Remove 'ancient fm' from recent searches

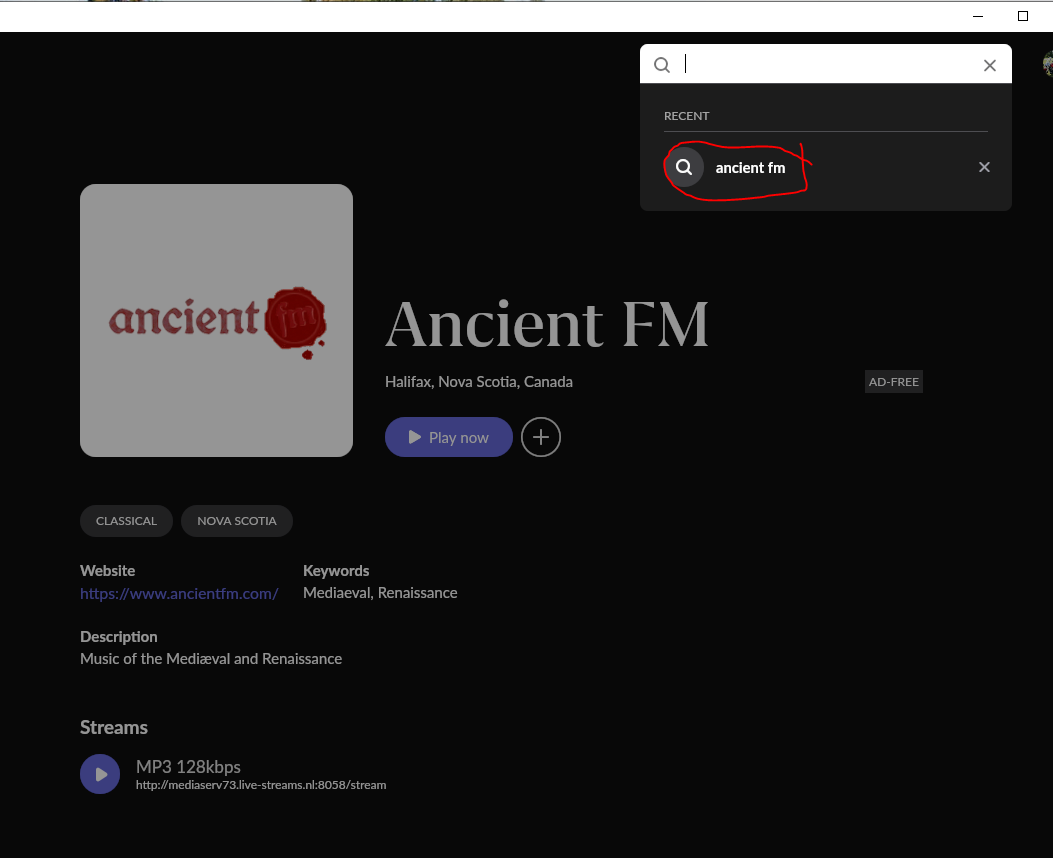point(984,167)
